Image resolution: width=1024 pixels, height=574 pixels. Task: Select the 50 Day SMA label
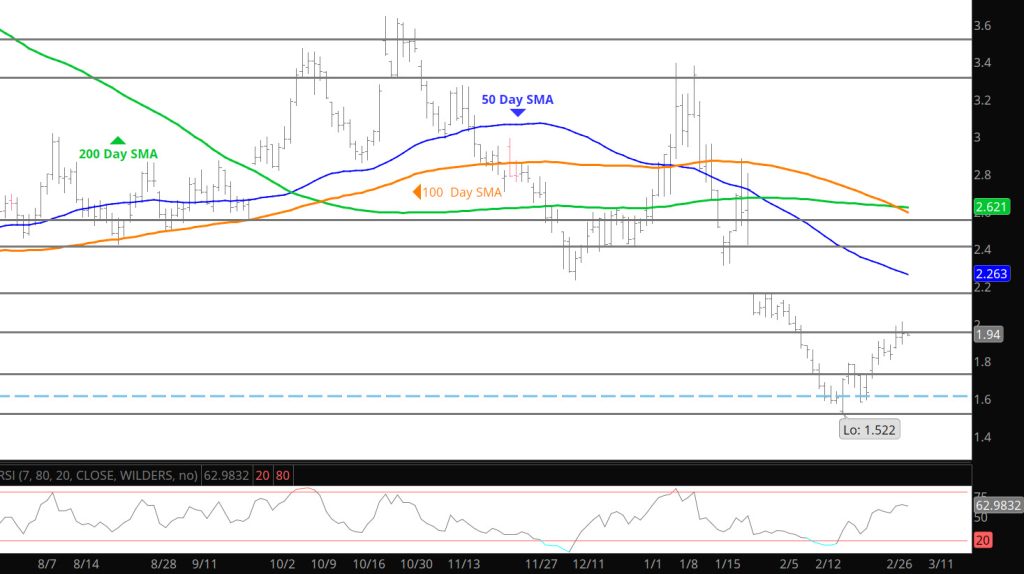point(517,100)
